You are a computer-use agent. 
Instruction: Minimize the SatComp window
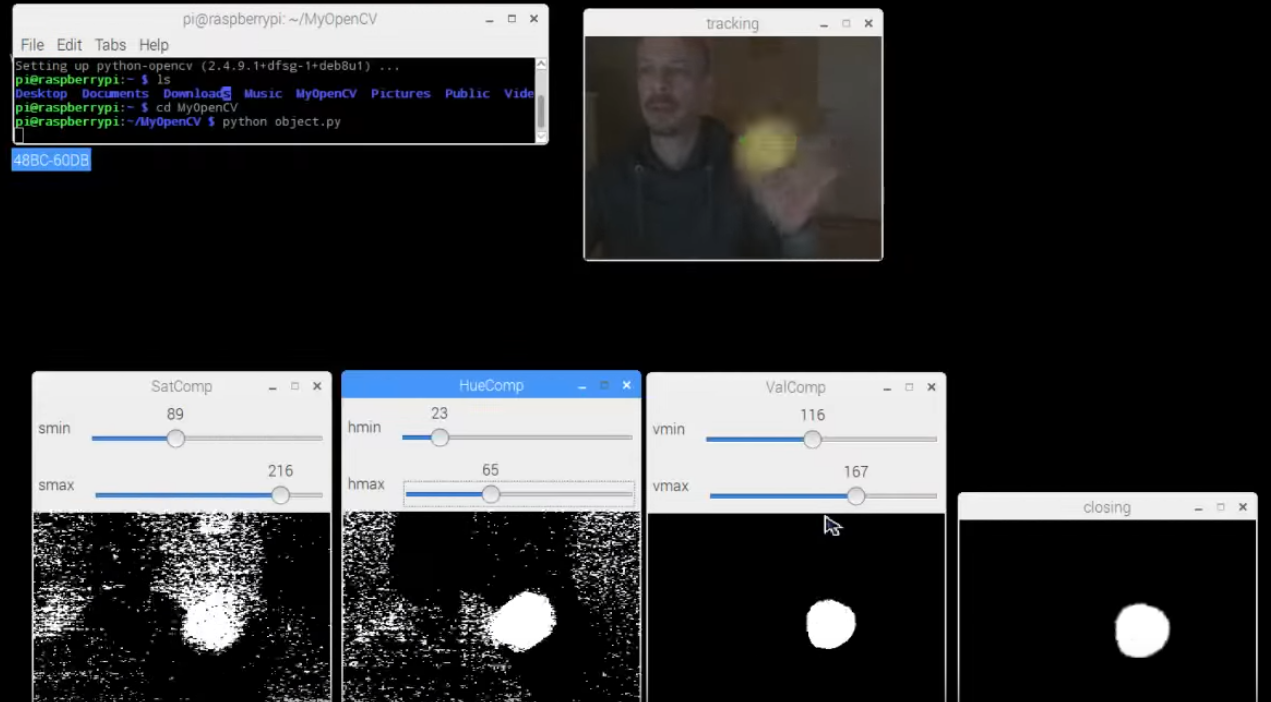tap(272, 386)
